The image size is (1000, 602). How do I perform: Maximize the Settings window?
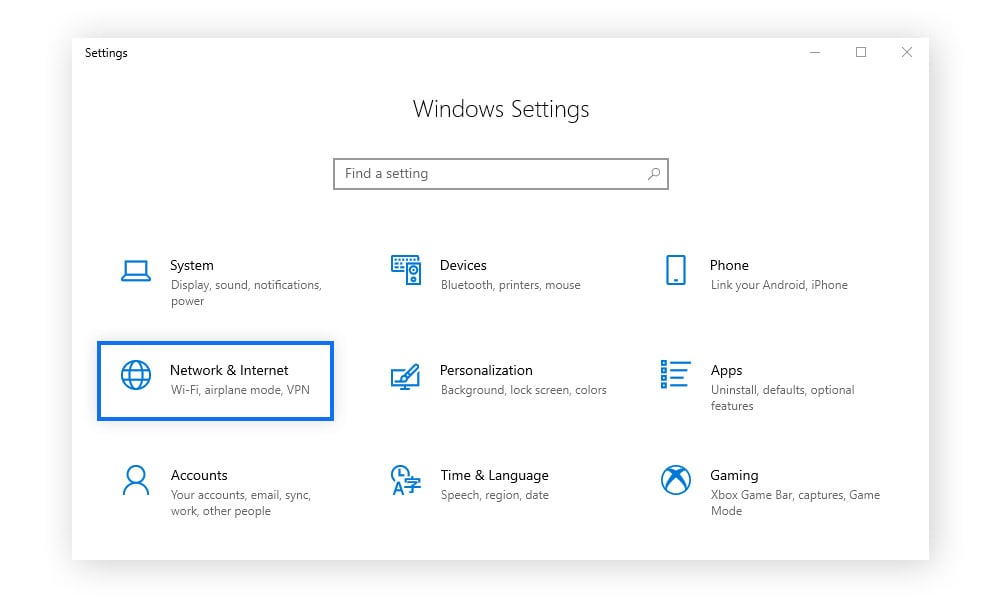point(861,52)
